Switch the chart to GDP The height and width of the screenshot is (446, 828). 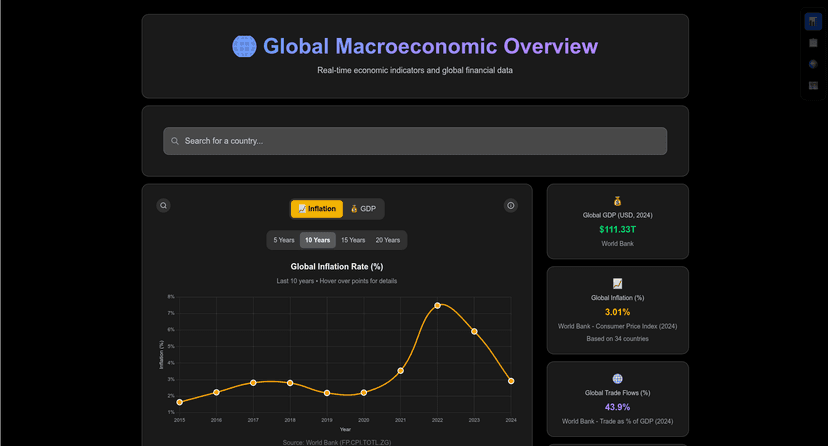tap(363, 208)
